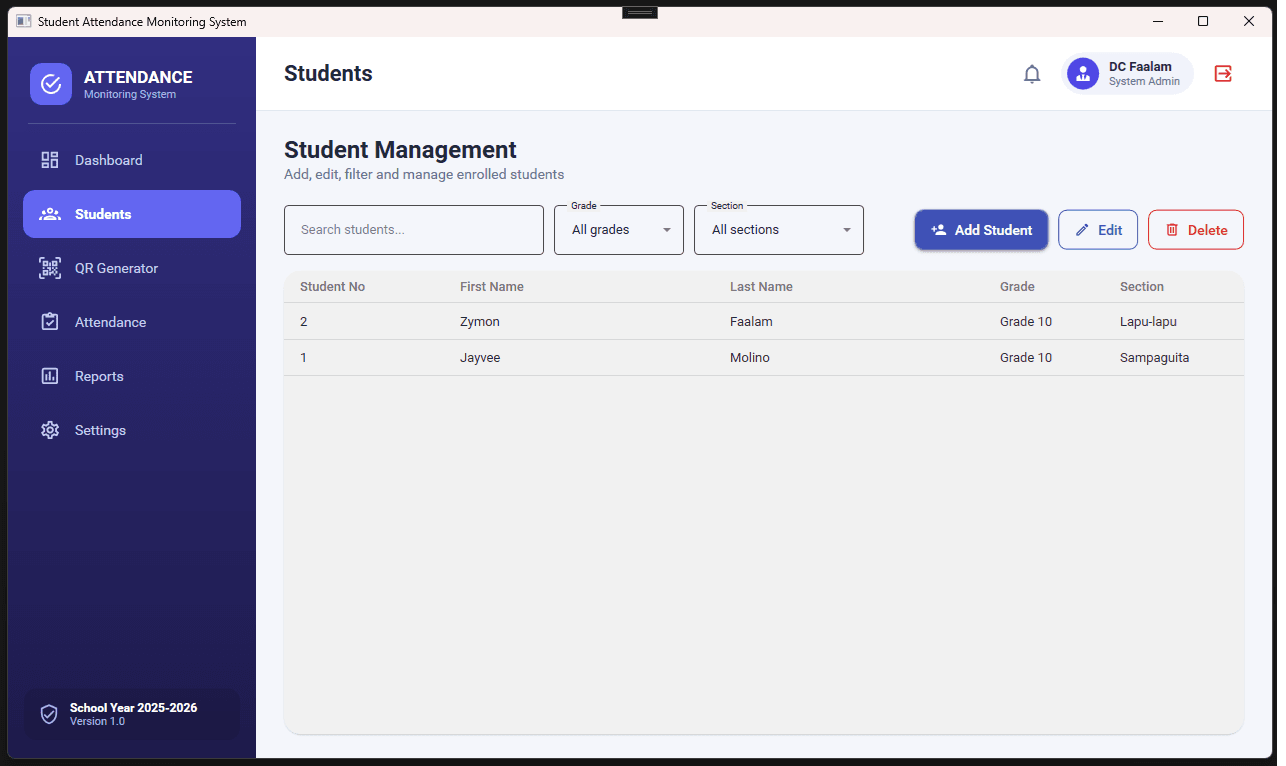The height and width of the screenshot is (766, 1286).
Task: Select the Students menu item
Action: [132, 214]
